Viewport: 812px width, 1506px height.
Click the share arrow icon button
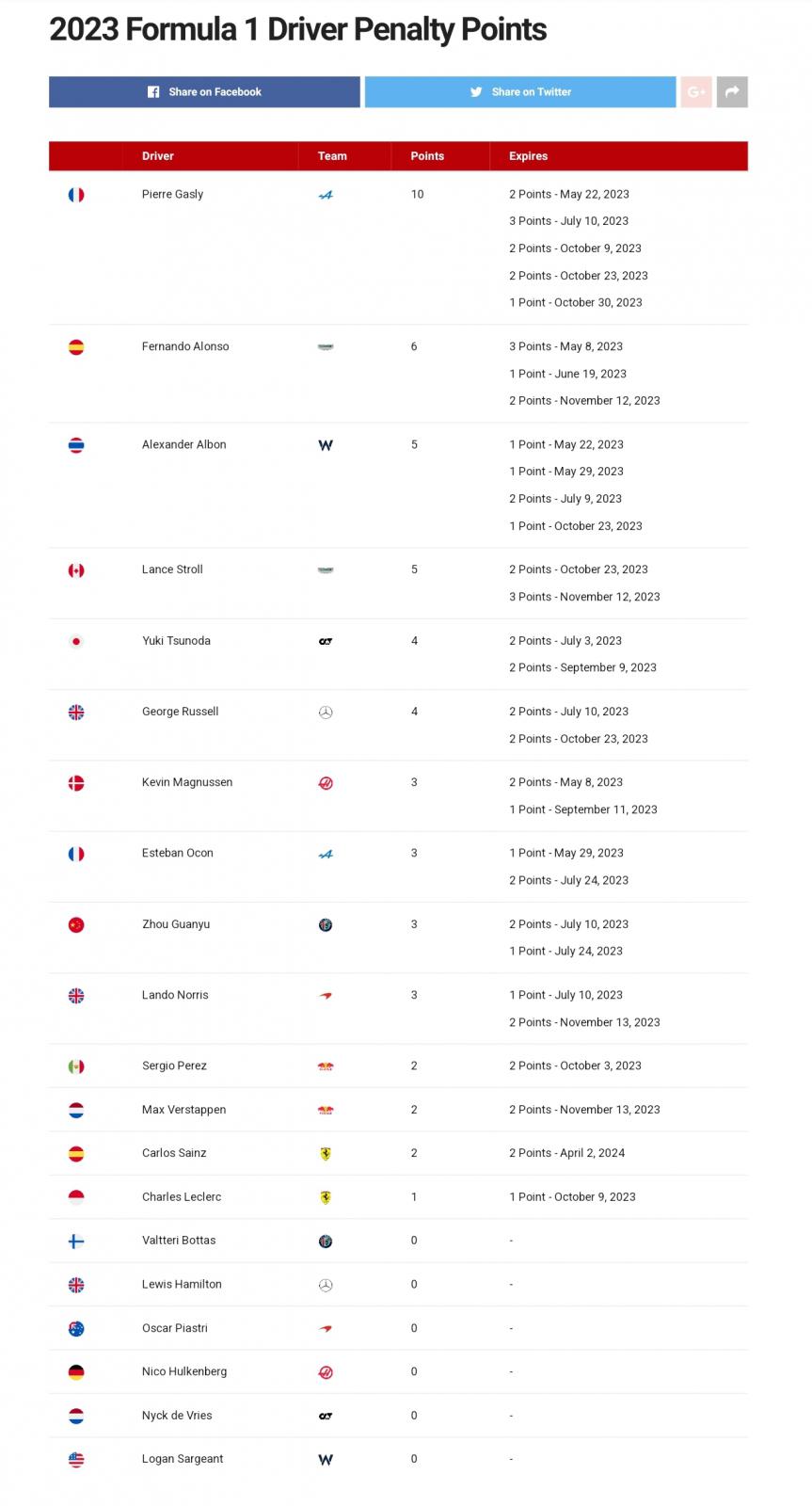click(732, 92)
